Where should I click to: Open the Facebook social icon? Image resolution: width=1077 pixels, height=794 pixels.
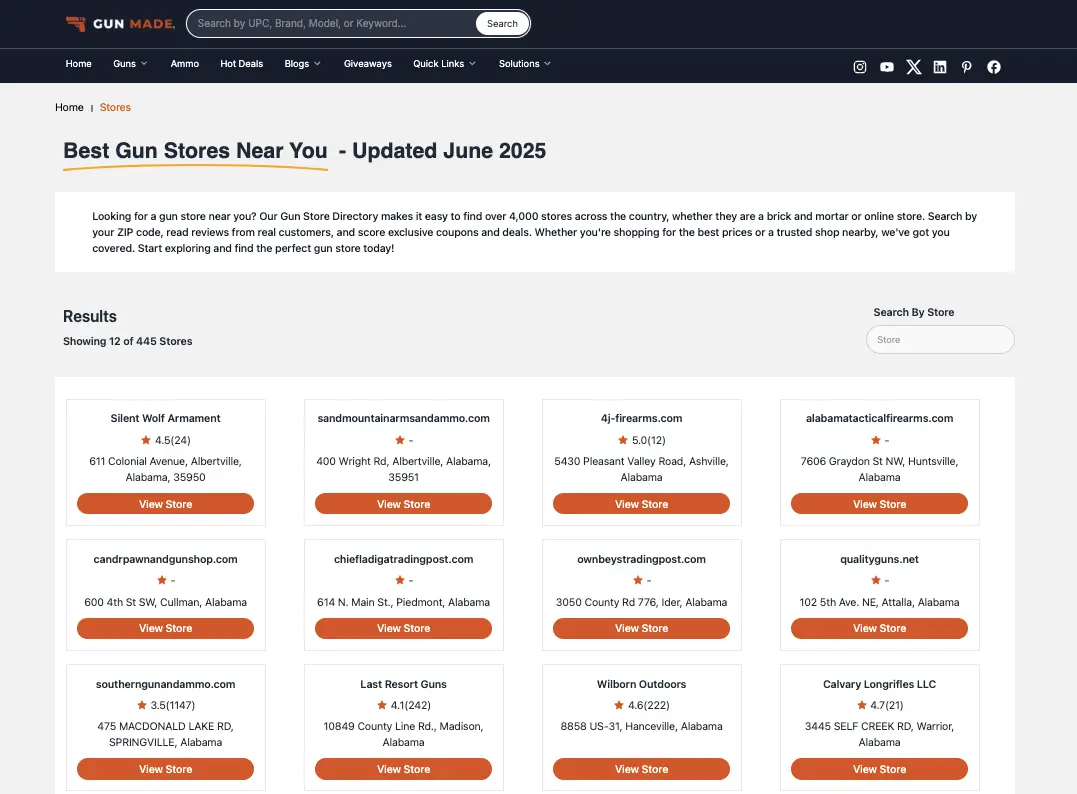[x=993, y=67]
